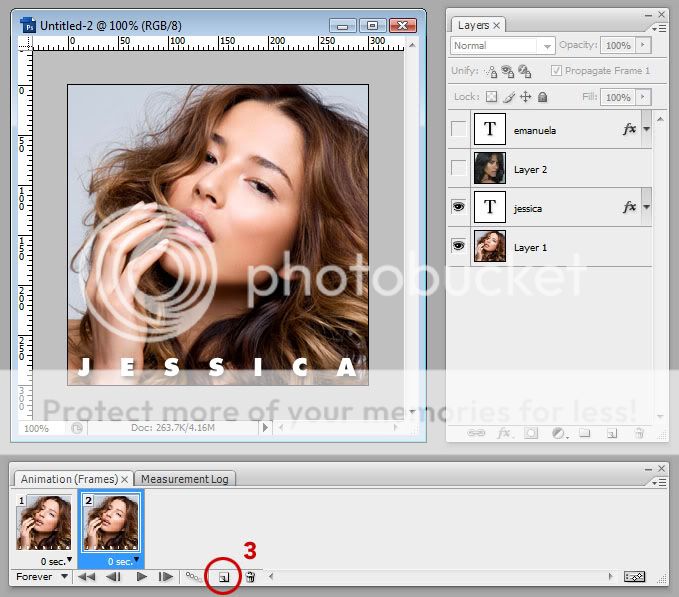Click the lock all layer icon
679x597 pixels.
(542, 97)
